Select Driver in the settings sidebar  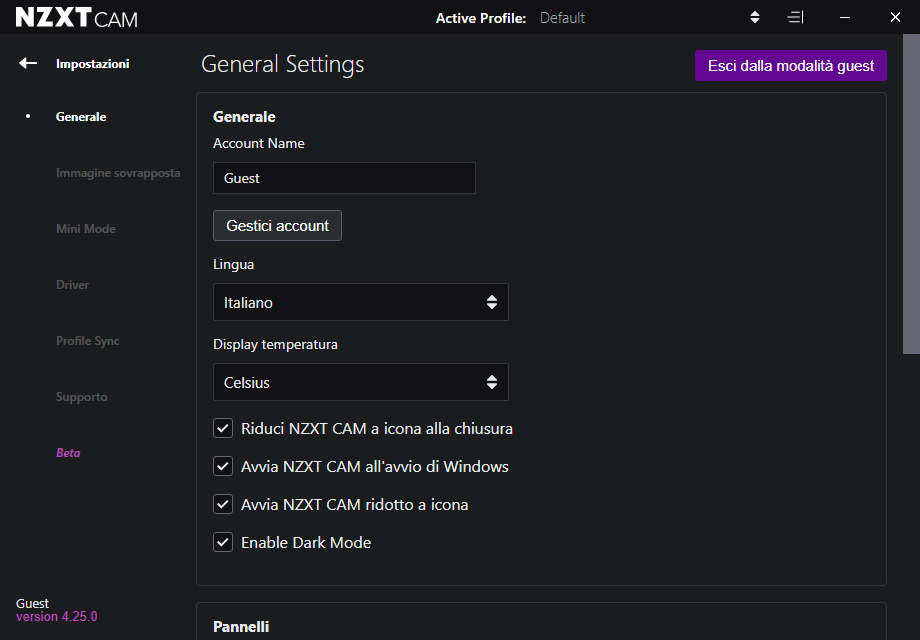pos(73,285)
